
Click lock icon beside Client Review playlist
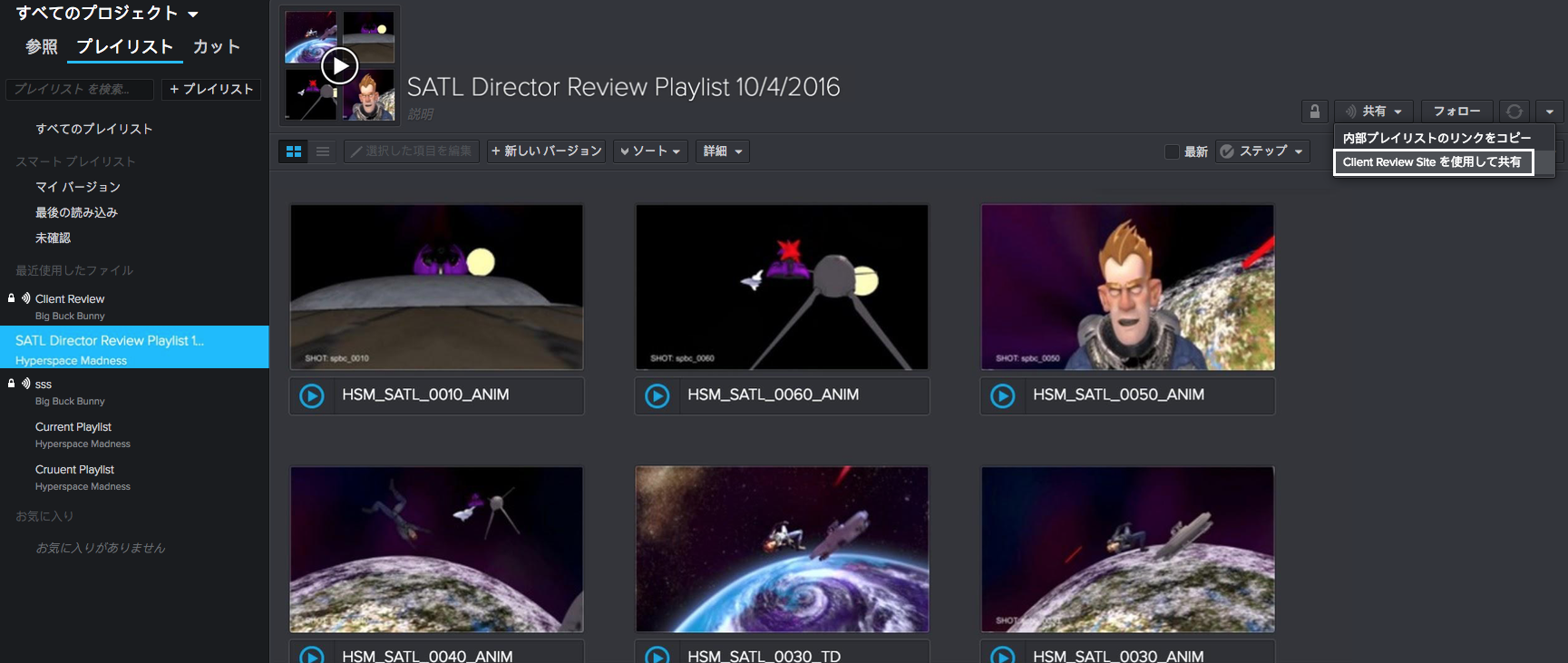(11, 297)
